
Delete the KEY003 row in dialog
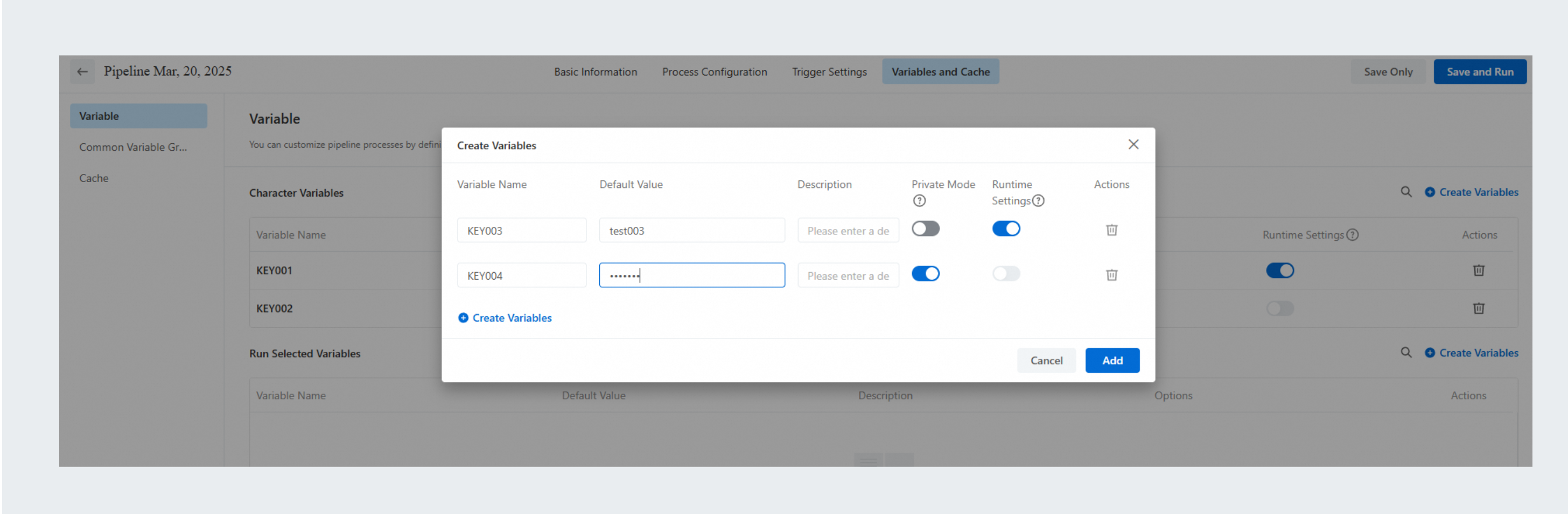pyautogui.click(x=1111, y=230)
